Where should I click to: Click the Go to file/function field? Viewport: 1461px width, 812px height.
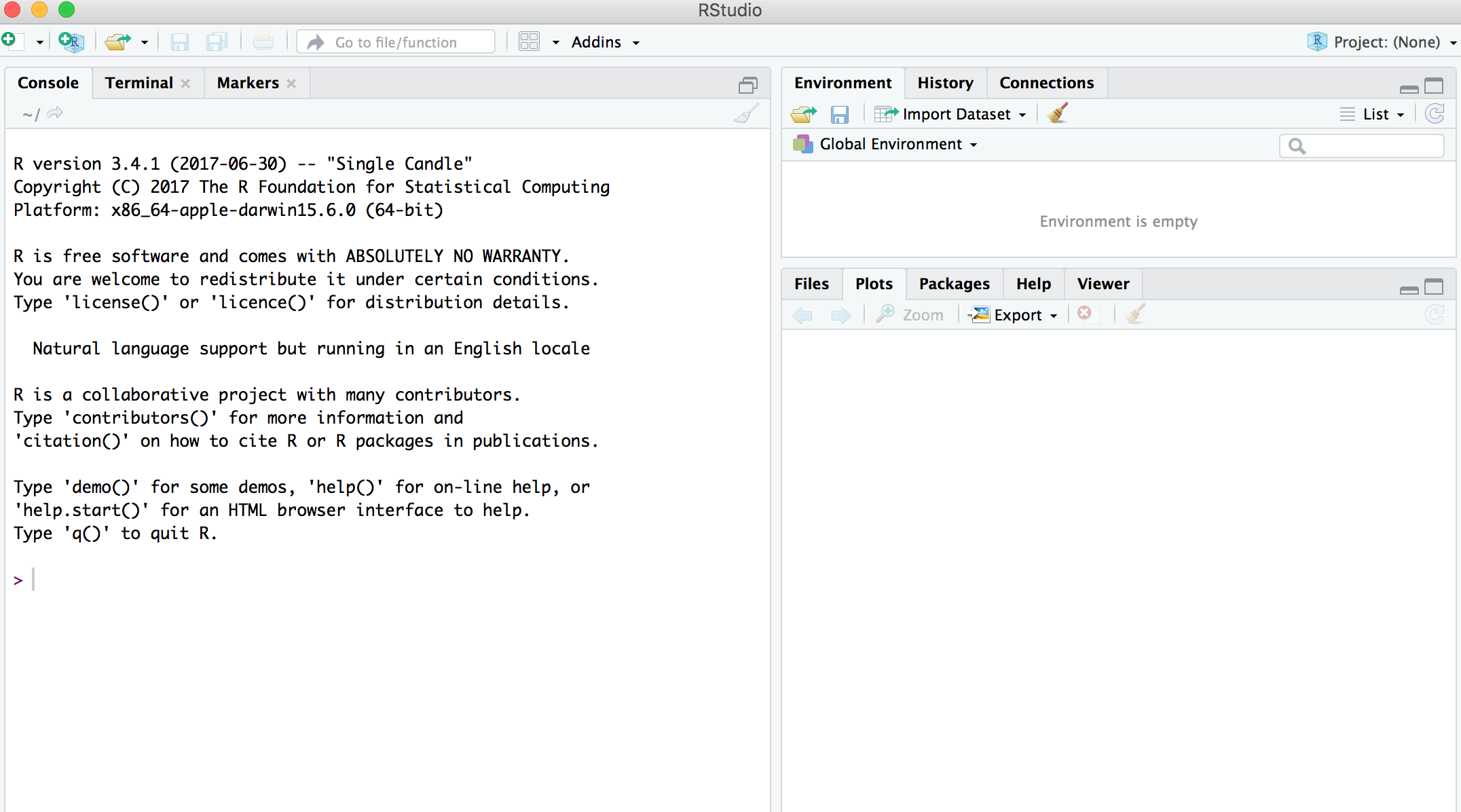tap(396, 42)
